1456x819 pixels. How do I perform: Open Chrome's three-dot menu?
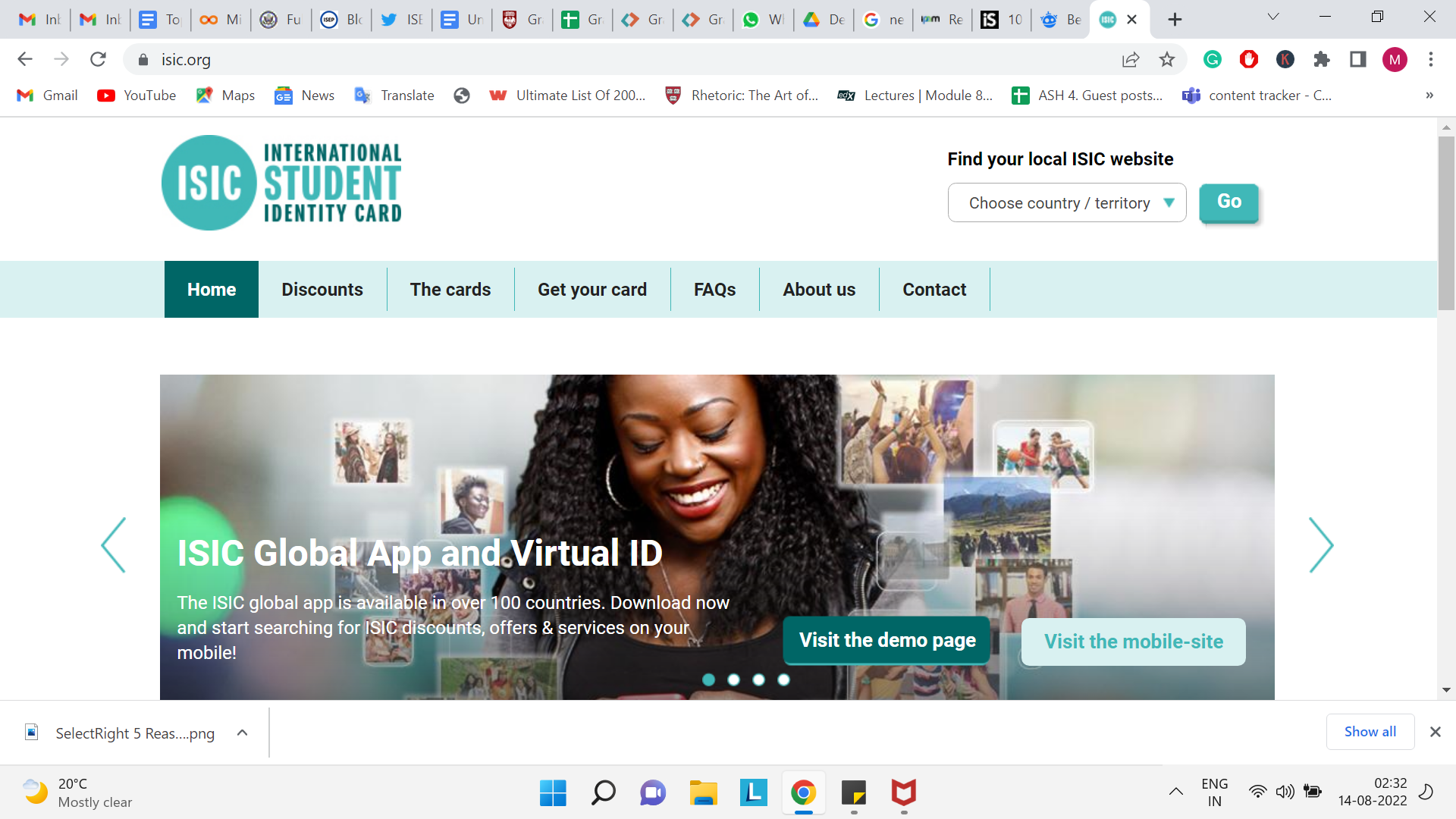tap(1431, 59)
